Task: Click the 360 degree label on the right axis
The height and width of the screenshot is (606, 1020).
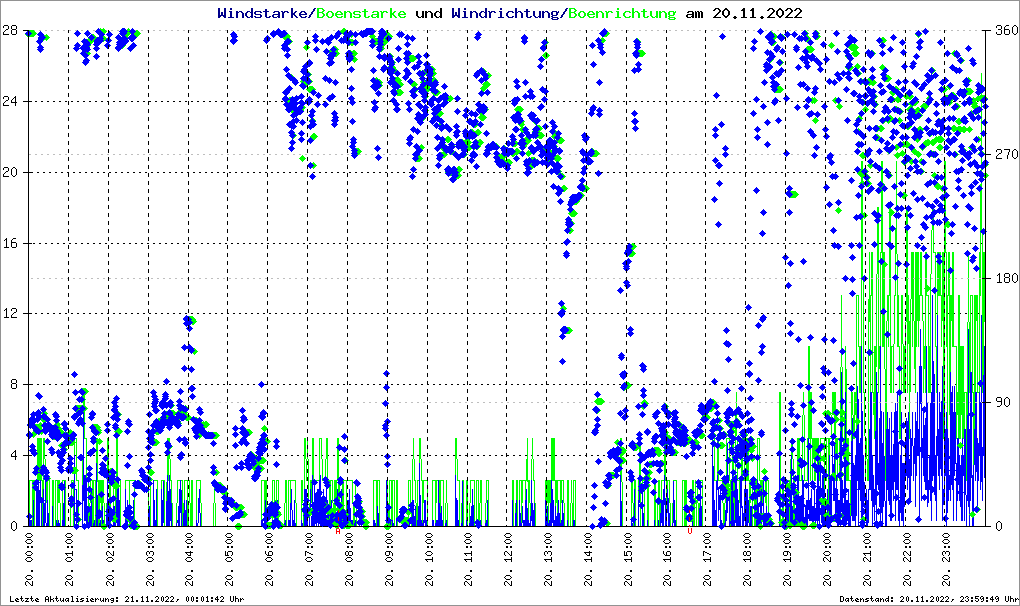Action: (1004, 31)
